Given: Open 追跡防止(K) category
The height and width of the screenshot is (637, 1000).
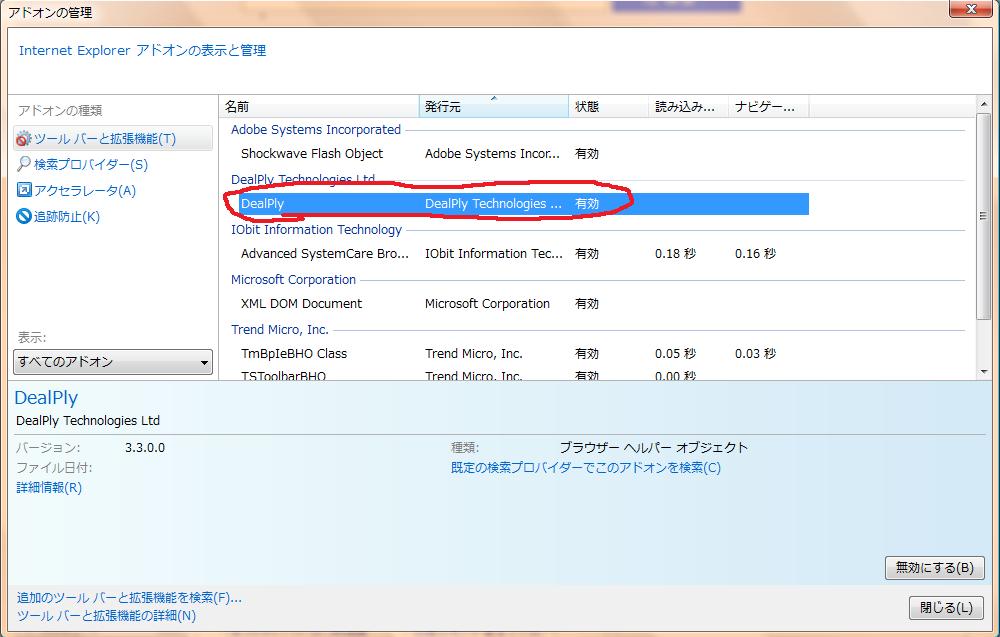Looking at the screenshot, I should pos(67,217).
